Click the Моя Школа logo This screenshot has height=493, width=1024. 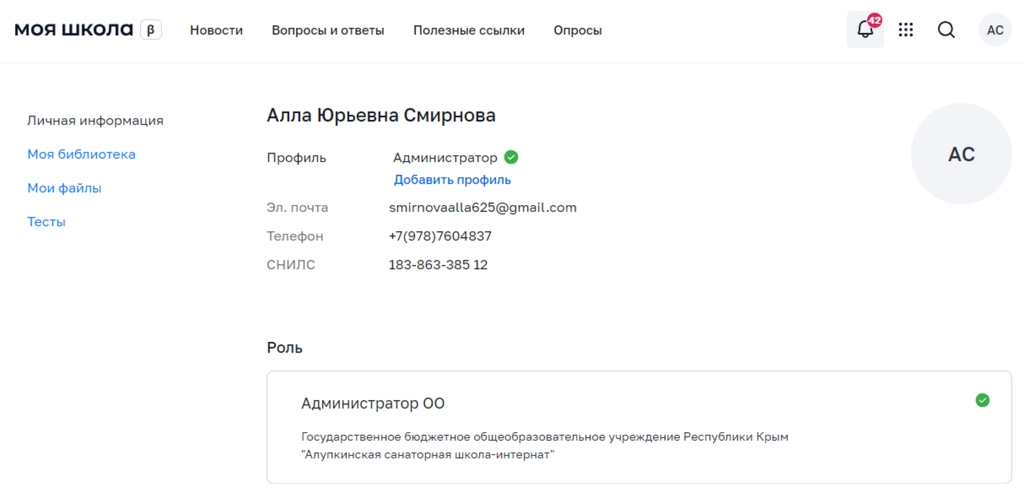coord(74,30)
